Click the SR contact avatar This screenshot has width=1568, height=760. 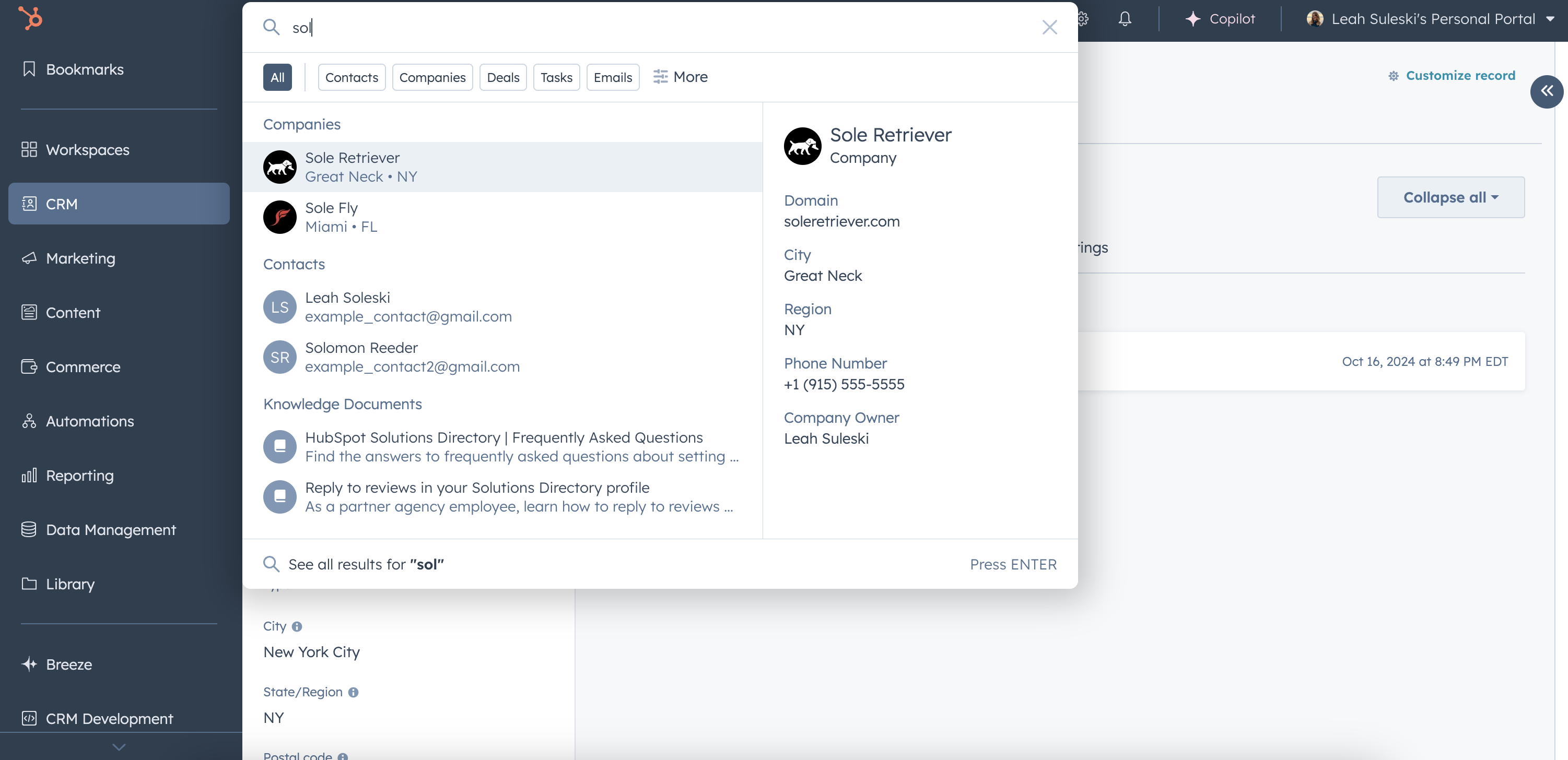280,357
